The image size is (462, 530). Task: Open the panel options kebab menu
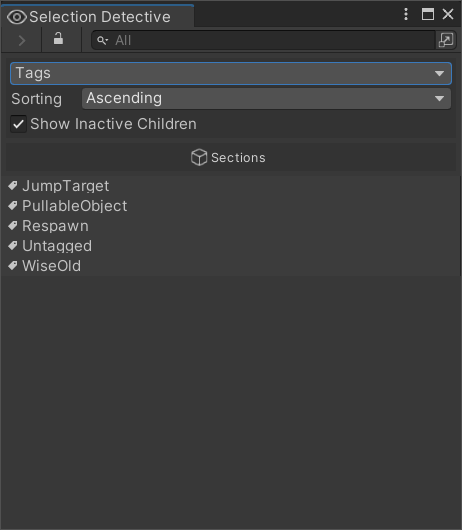click(x=406, y=14)
